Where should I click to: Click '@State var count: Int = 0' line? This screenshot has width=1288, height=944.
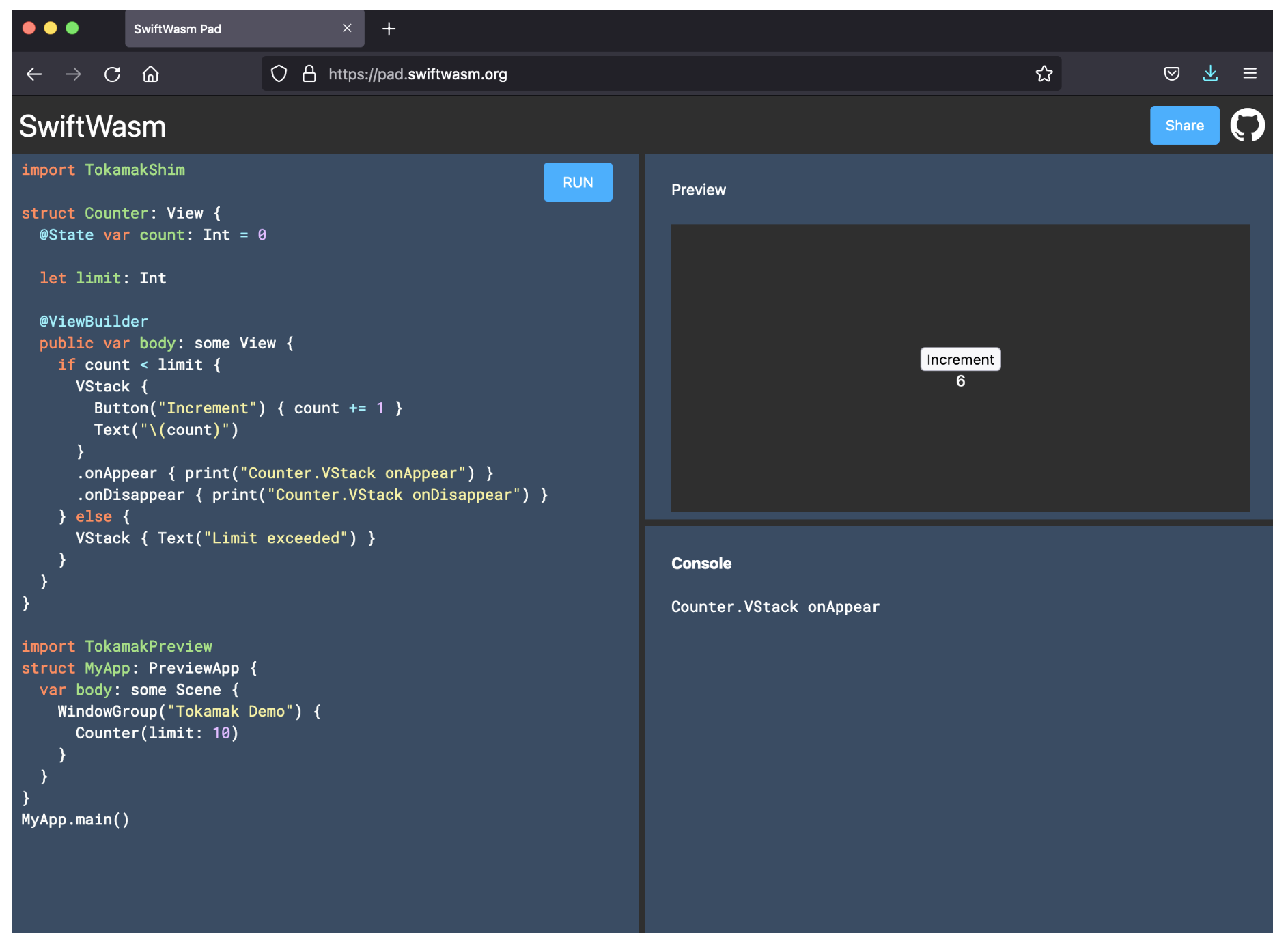tap(153, 235)
